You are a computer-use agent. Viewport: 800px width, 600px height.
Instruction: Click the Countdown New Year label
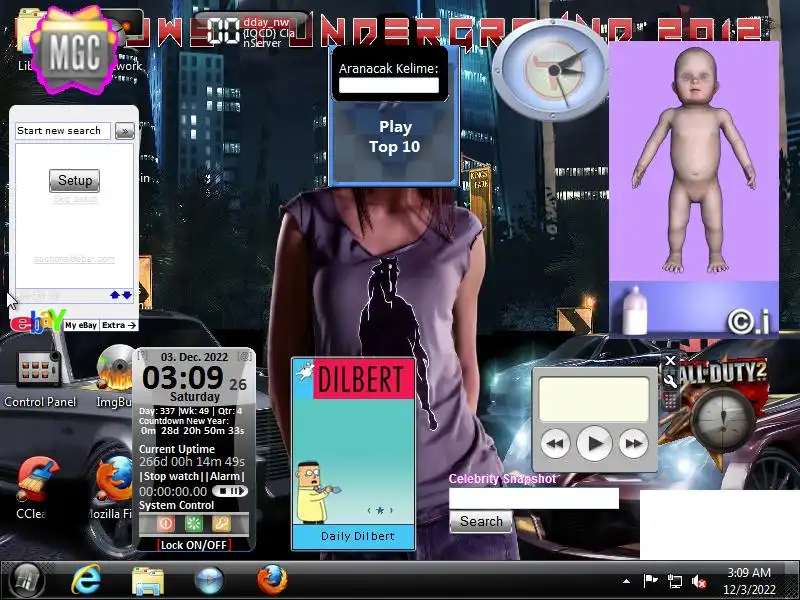[x=184, y=421]
